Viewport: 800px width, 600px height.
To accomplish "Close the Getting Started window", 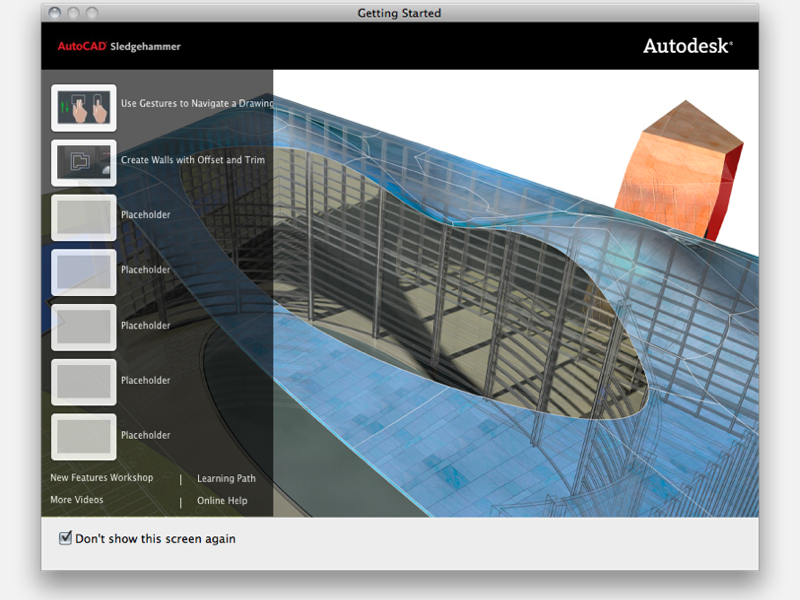I will coord(55,13).
